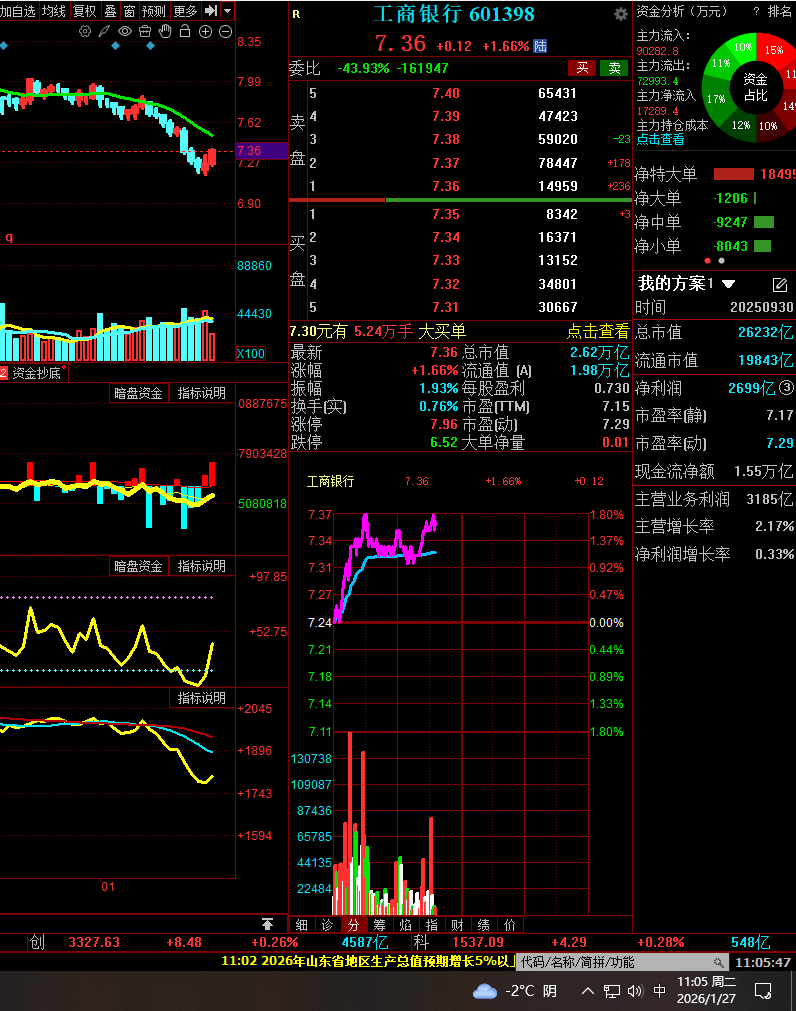Click 净小单 green bar
Image resolution: width=796 pixels, height=1011 pixels.
(762, 246)
